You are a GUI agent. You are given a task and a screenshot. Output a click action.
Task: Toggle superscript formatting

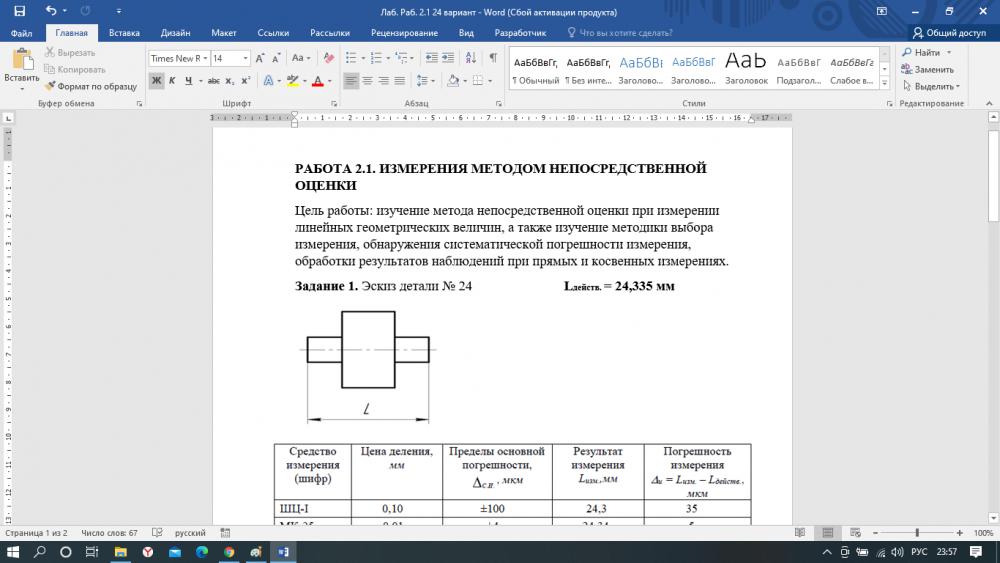(246, 80)
